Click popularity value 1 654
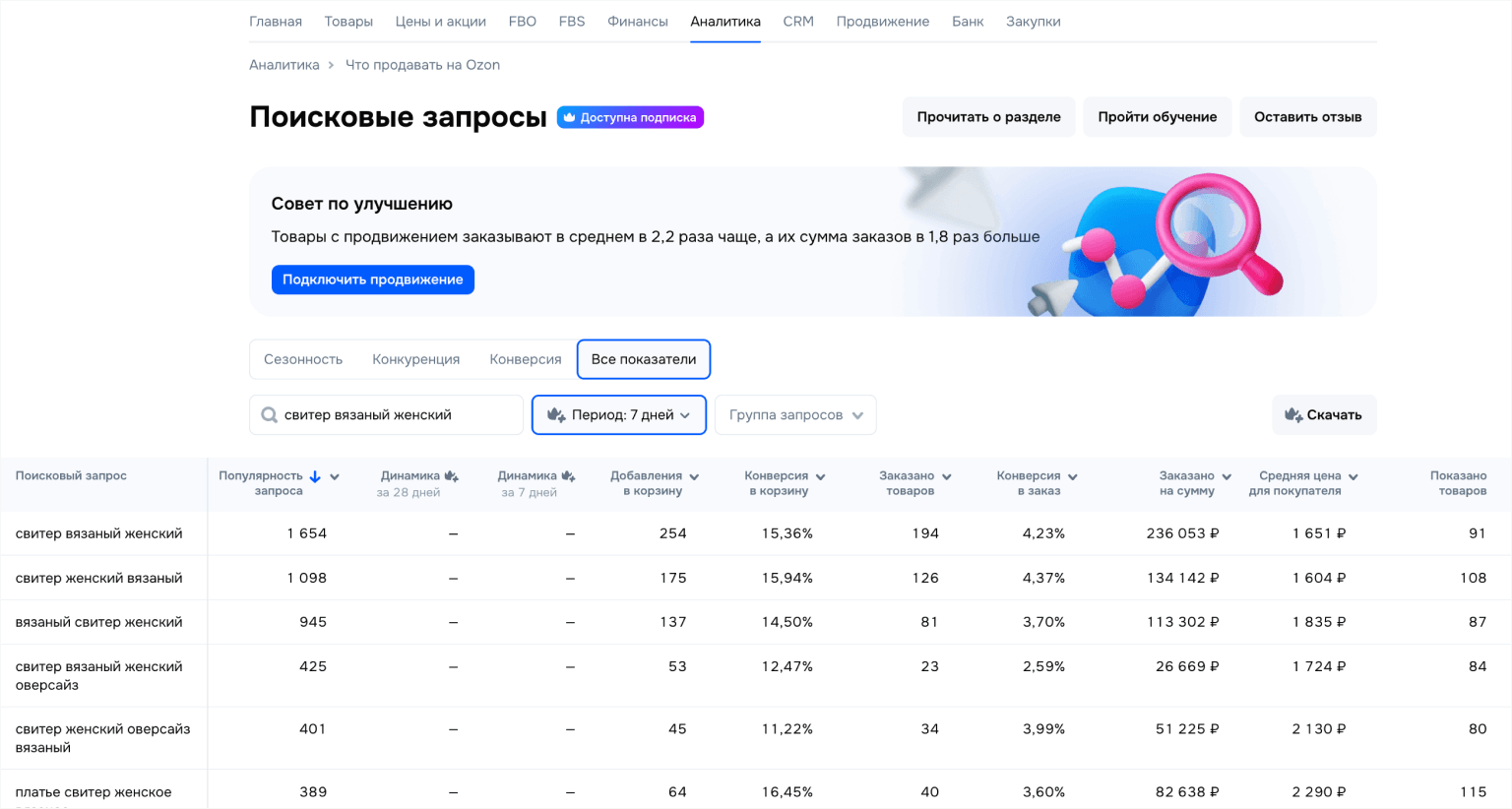The image size is (1512, 809). [x=307, y=533]
